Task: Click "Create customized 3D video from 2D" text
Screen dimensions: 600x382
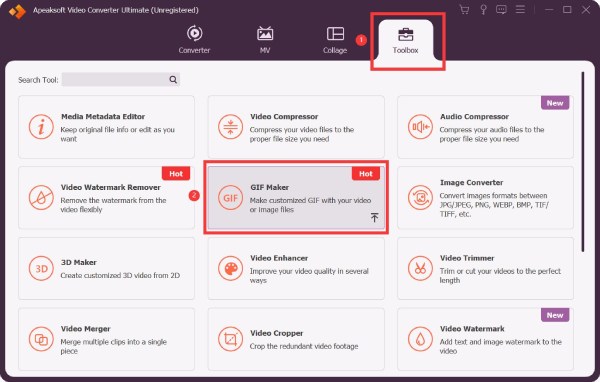Action: pos(120,275)
